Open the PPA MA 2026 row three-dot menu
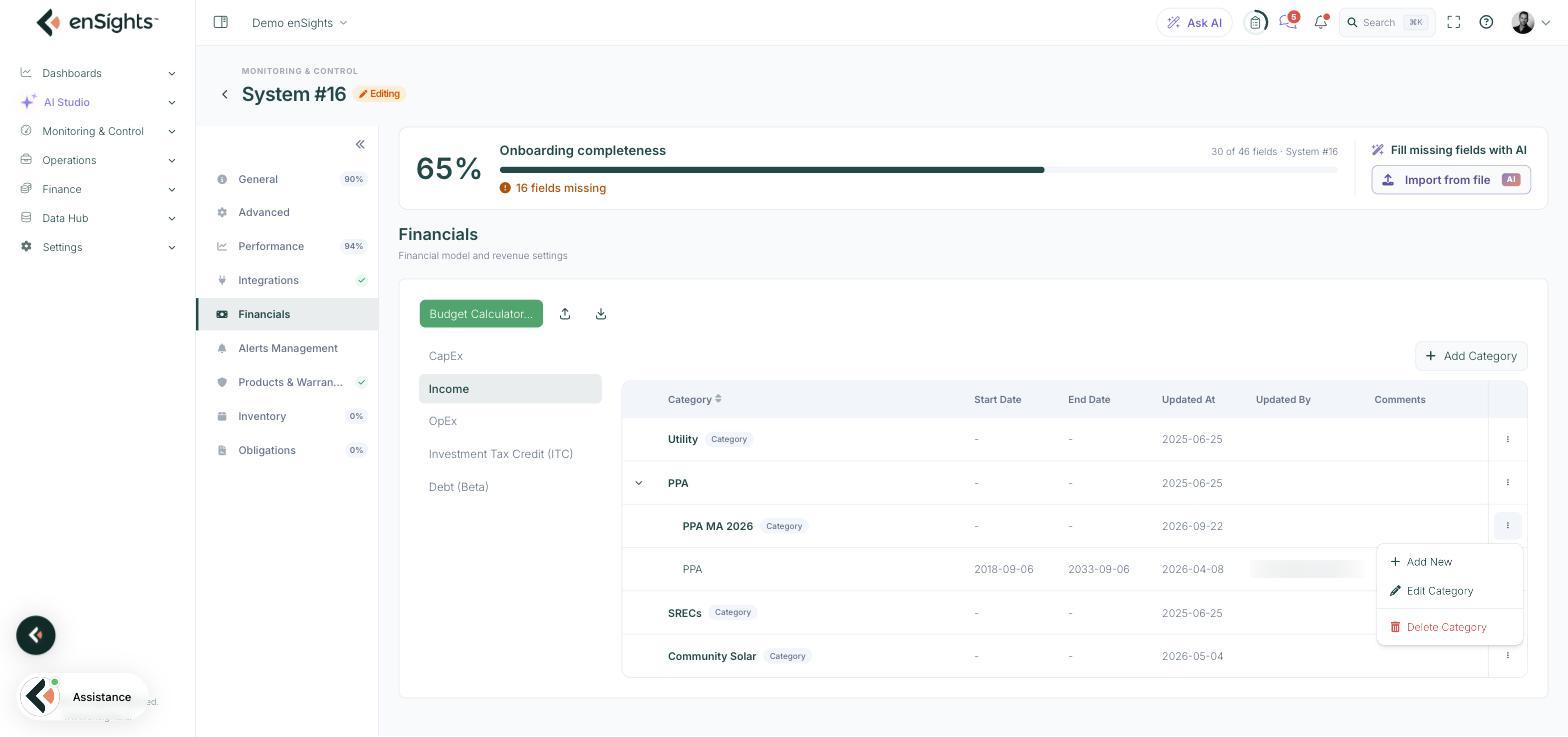1568x737 pixels. click(x=1508, y=526)
